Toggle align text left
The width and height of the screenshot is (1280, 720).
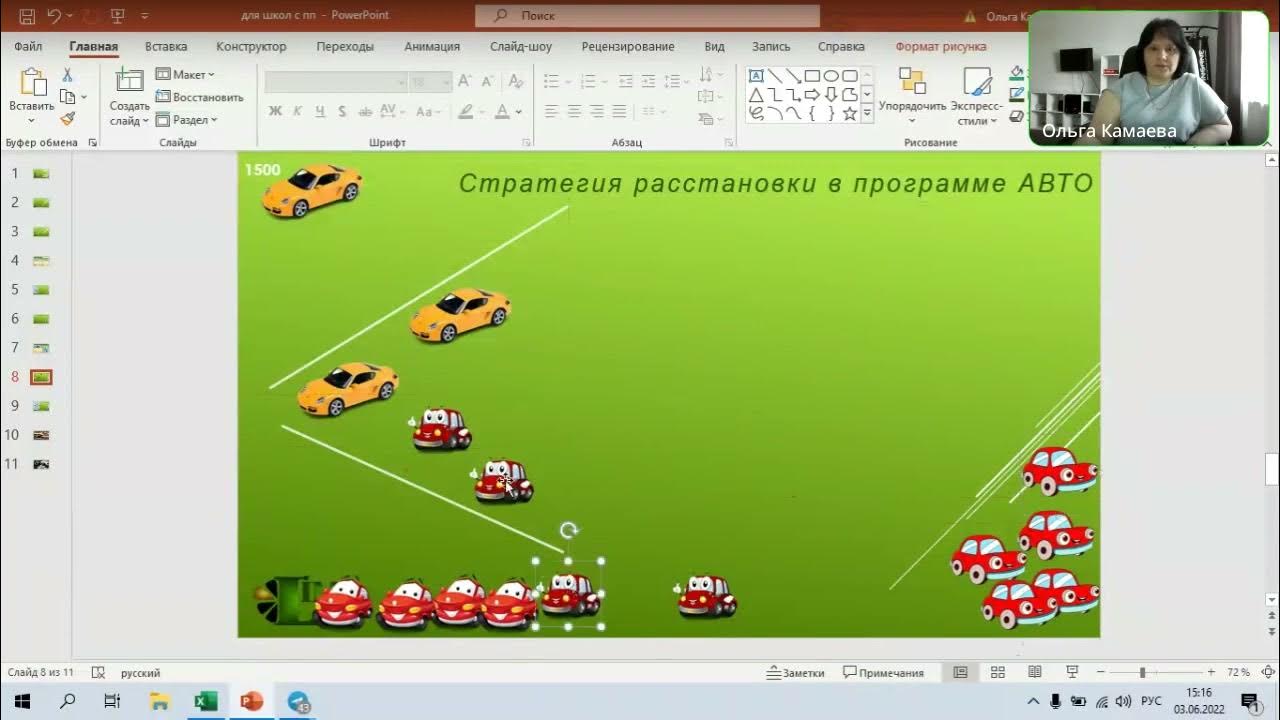coord(551,112)
